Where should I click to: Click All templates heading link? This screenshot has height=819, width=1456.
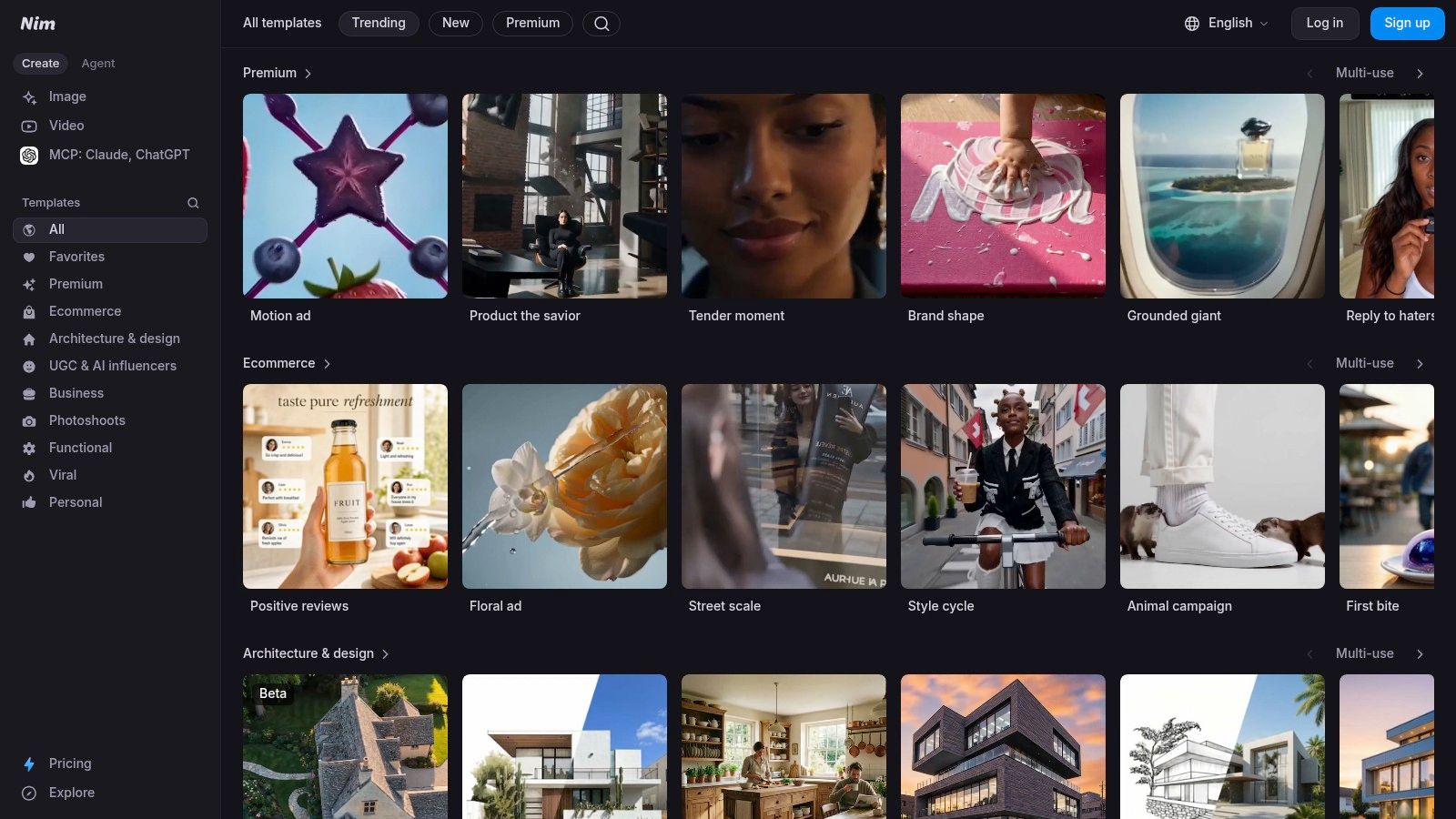[282, 24]
